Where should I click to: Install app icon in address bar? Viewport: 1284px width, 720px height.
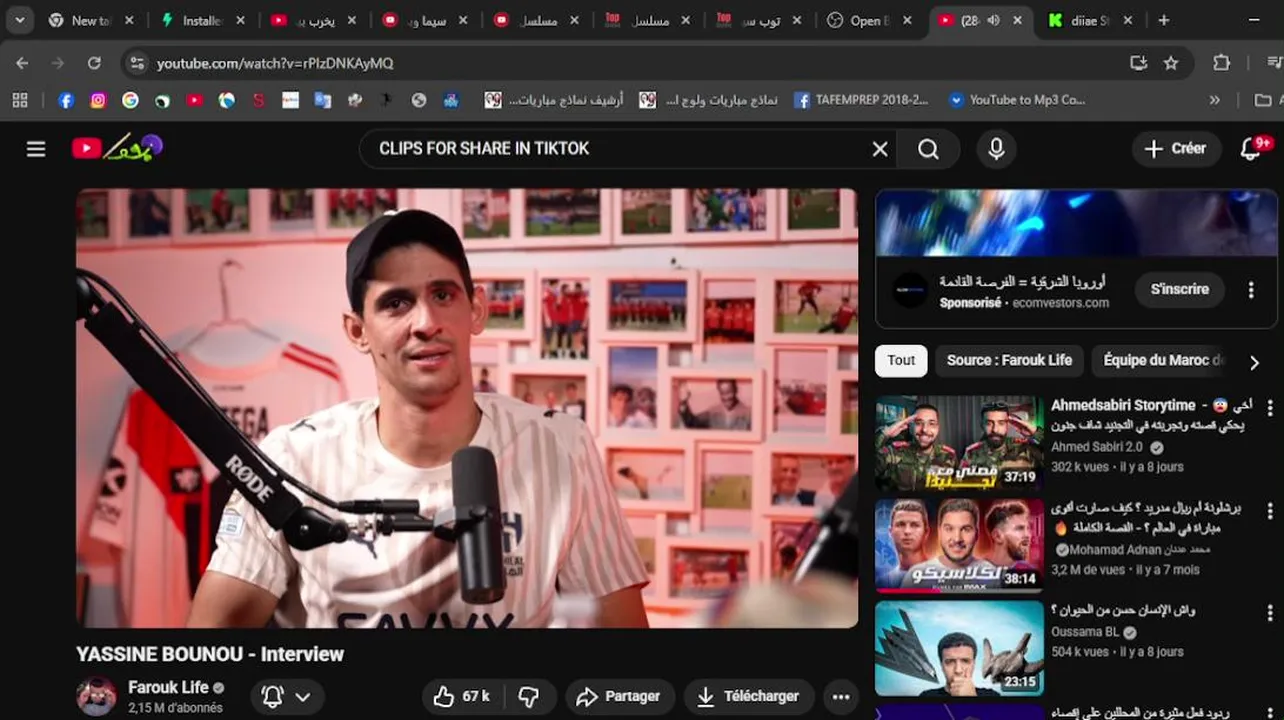(1138, 63)
